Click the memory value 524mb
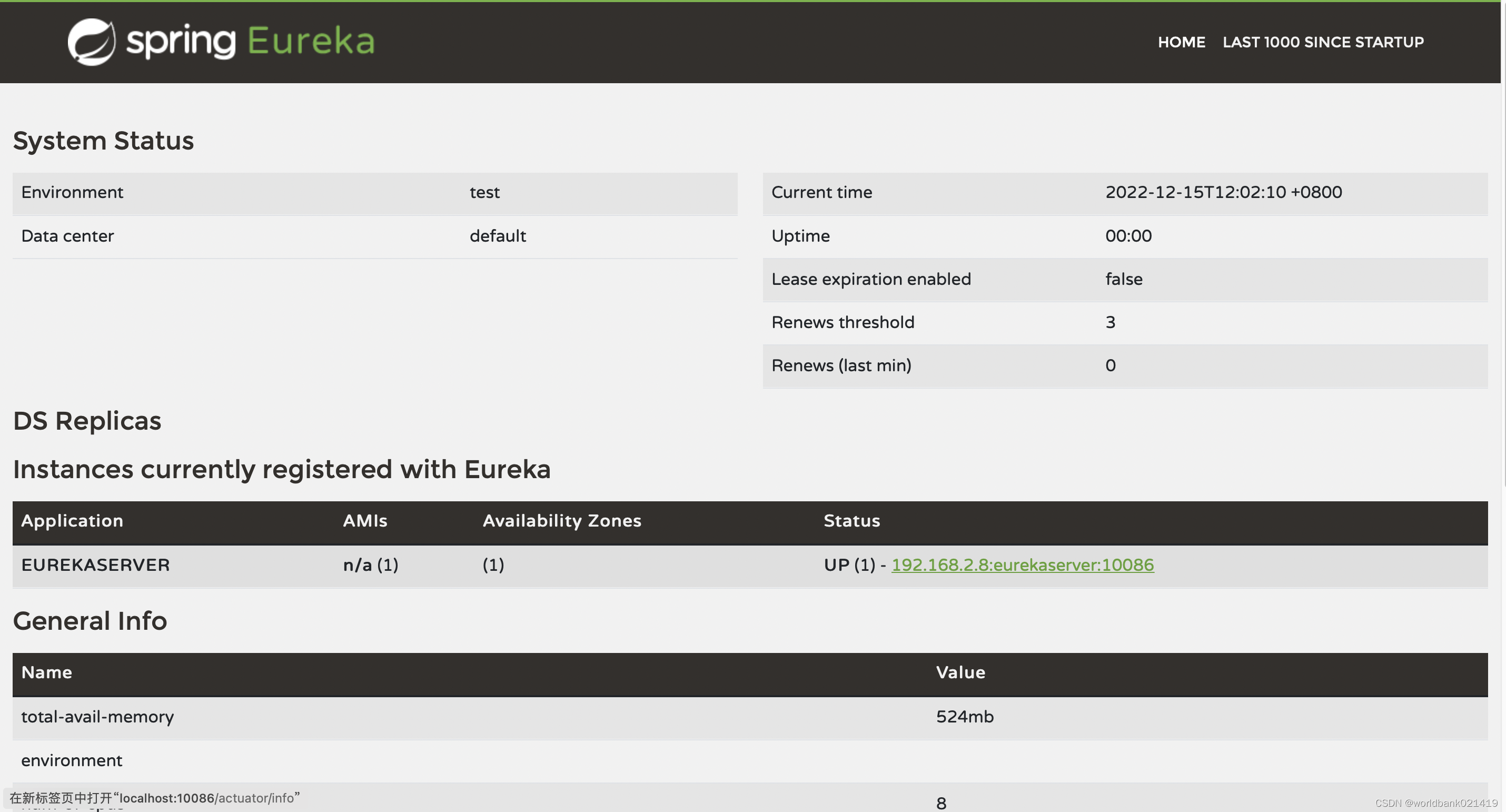Screen dimensions: 1506x812 (965, 717)
